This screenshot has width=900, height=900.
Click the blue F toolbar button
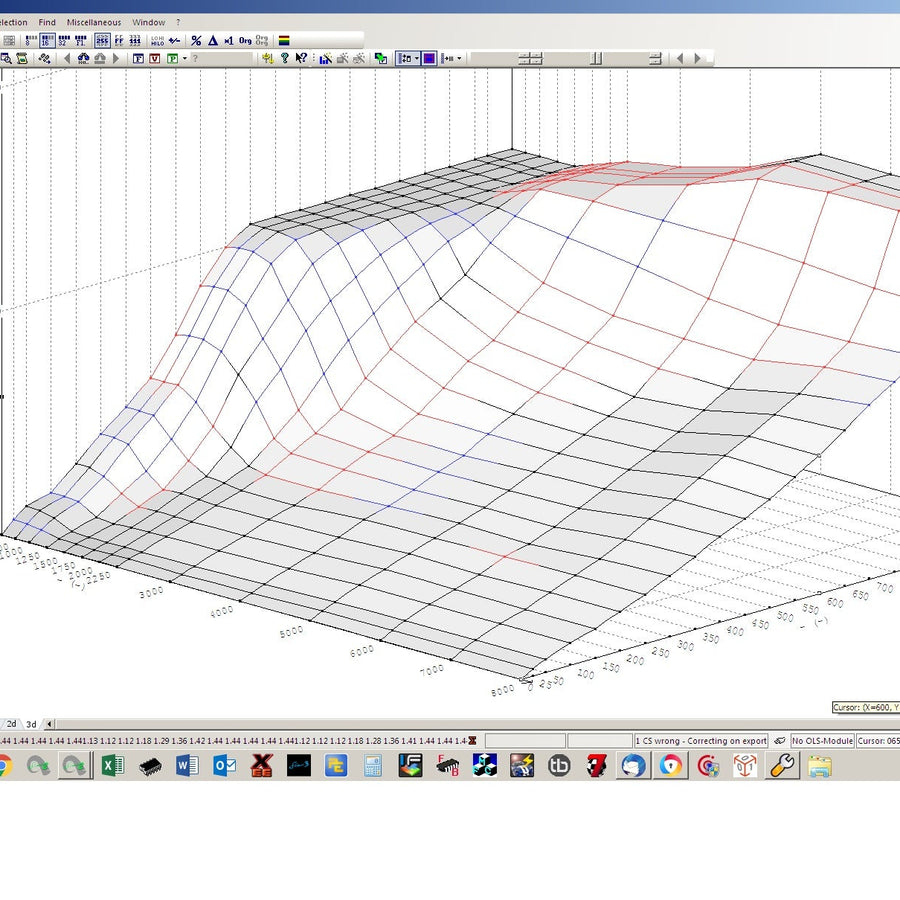138,58
